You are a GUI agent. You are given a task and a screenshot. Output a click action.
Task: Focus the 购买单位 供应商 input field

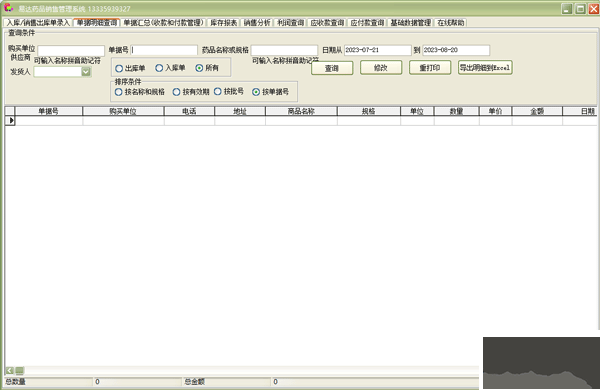tap(71, 51)
